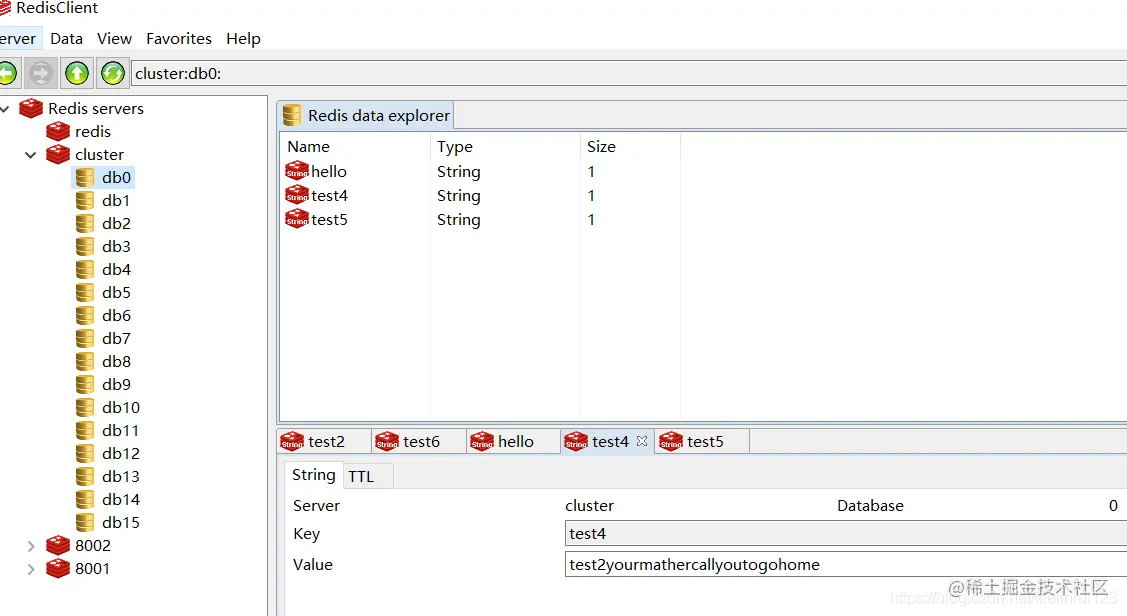
Task: Select db12 in the server tree
Action: tap(121, 454)
